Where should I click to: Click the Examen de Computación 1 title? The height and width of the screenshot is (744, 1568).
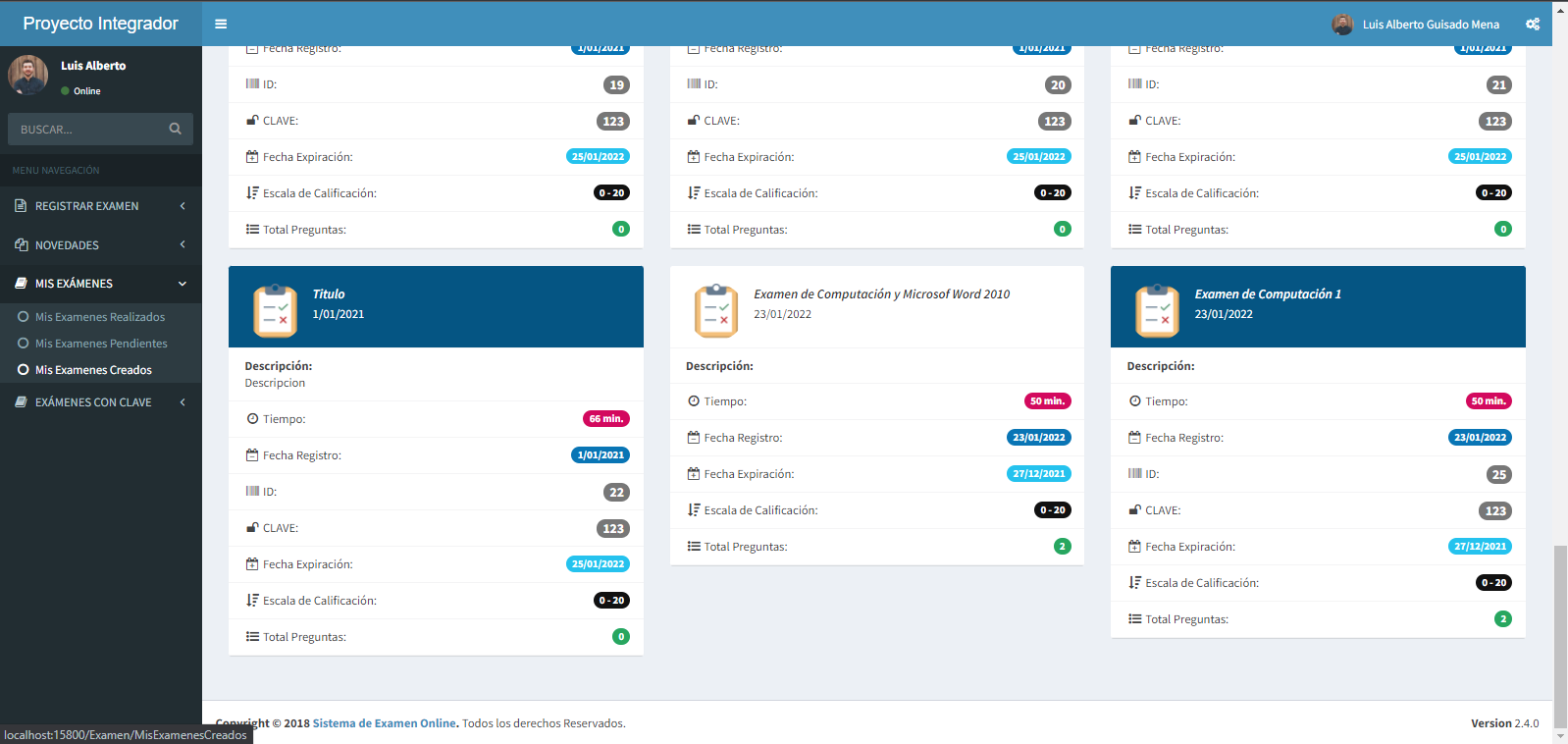1268,294
